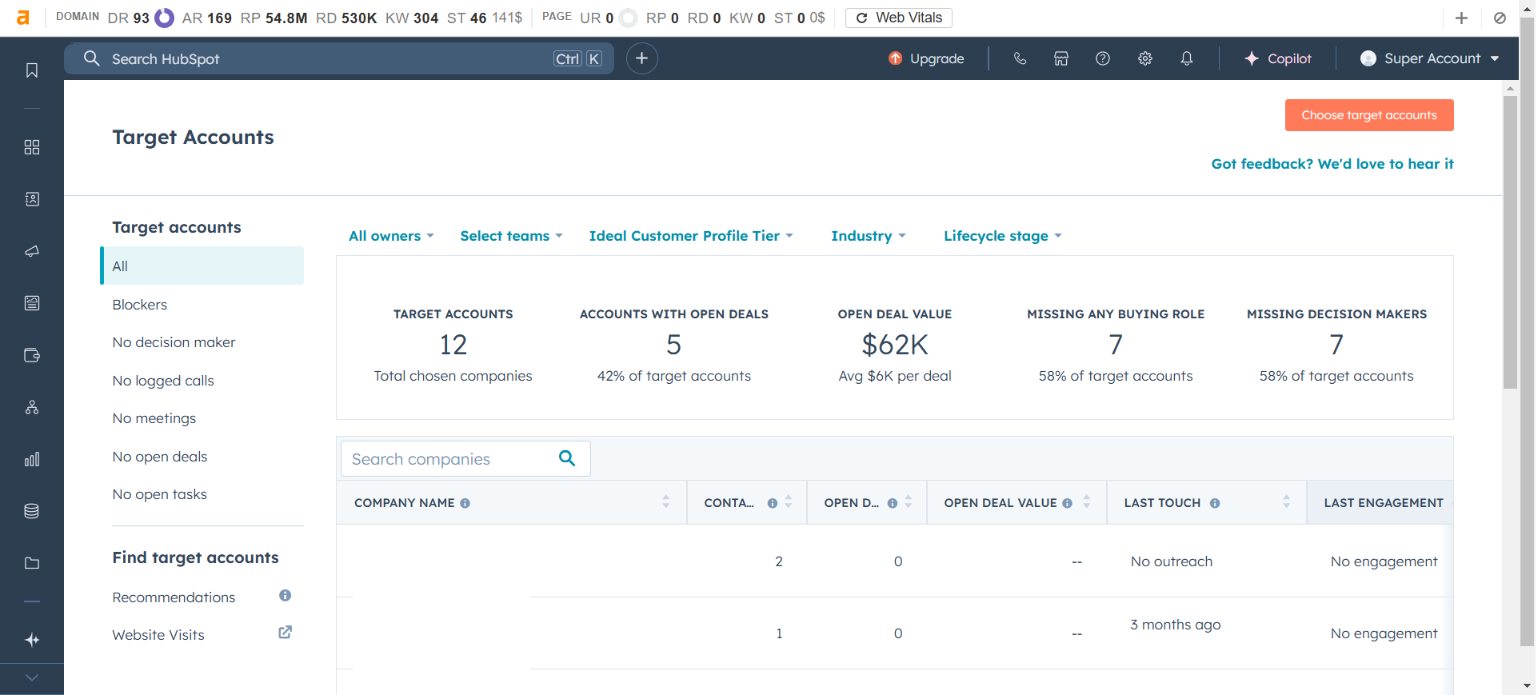This screenshot has width=1536, height=695.
Task: Select the No open tasks view
Action: (160, 494)
